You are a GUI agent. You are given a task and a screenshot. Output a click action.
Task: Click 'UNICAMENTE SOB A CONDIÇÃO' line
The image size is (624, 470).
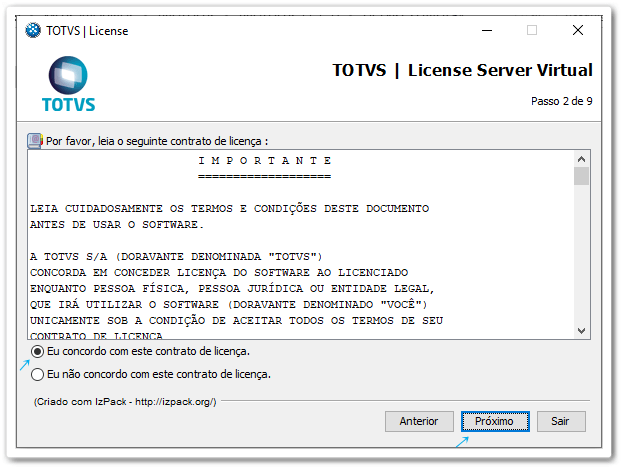pyautogui.click(x=236, y=320)
